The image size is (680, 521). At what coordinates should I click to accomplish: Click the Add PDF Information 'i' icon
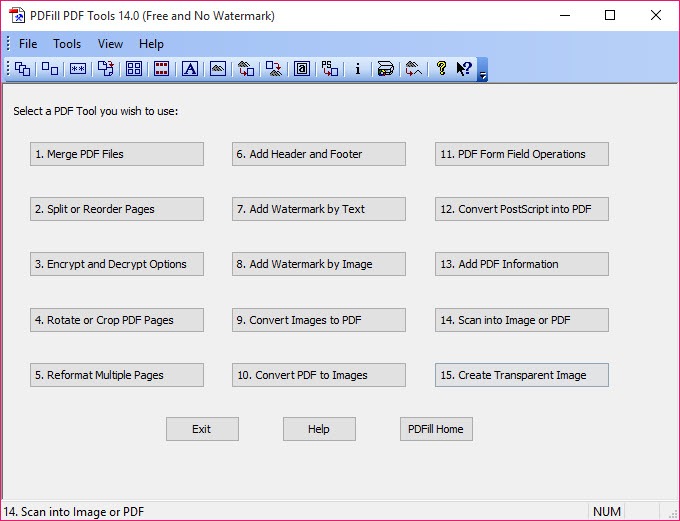click(x=358, y=69)
